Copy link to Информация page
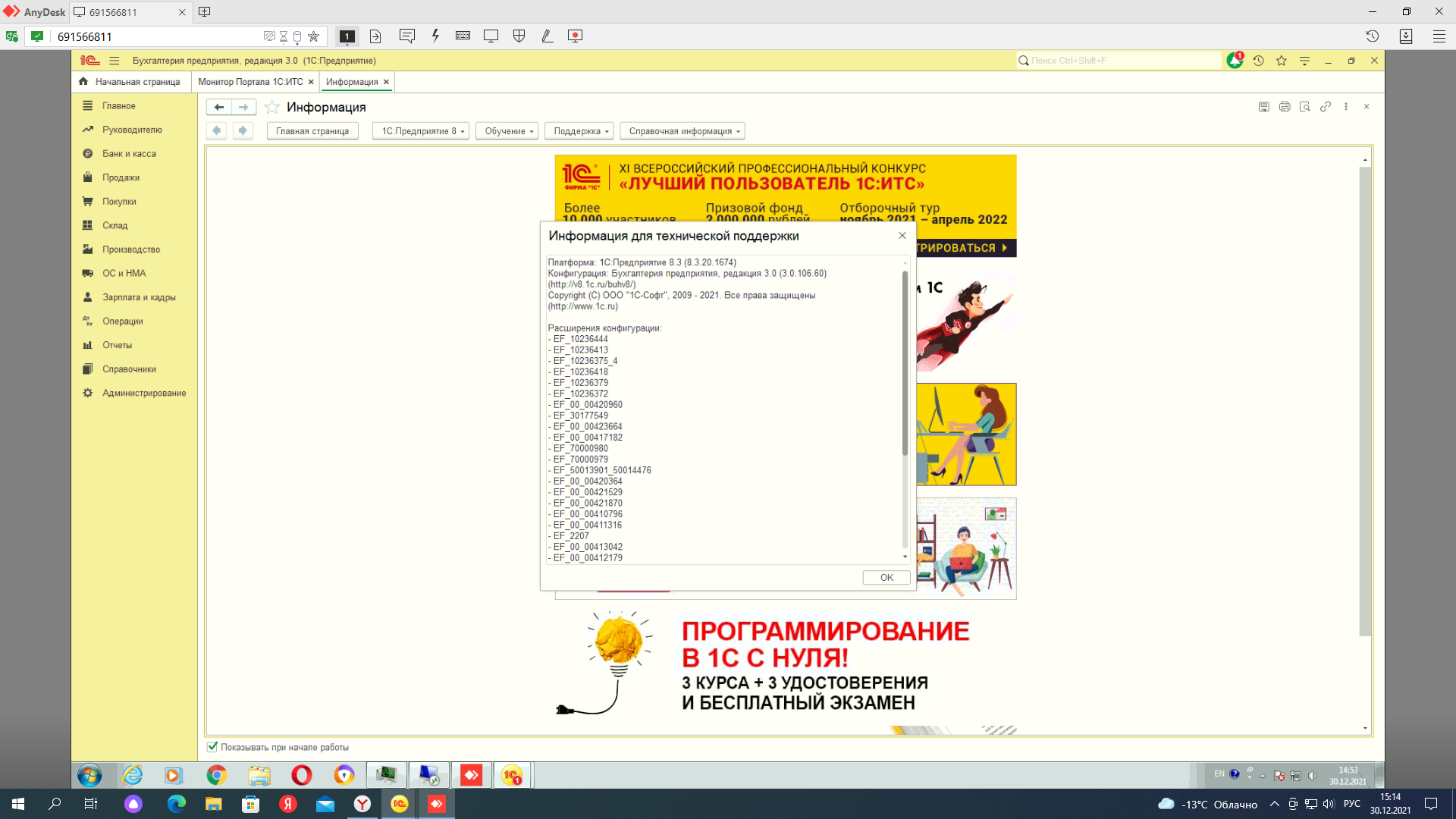The image size is (1456, 819). point(1326,107)
